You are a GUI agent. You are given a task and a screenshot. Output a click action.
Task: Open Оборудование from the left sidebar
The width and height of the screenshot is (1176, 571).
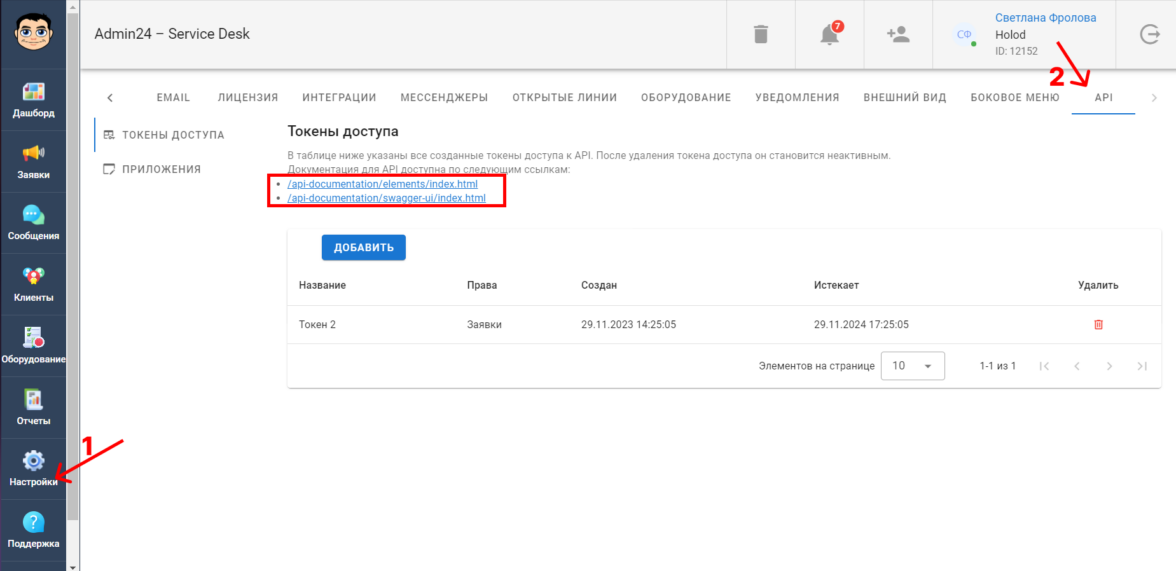[x=33, y=345]
